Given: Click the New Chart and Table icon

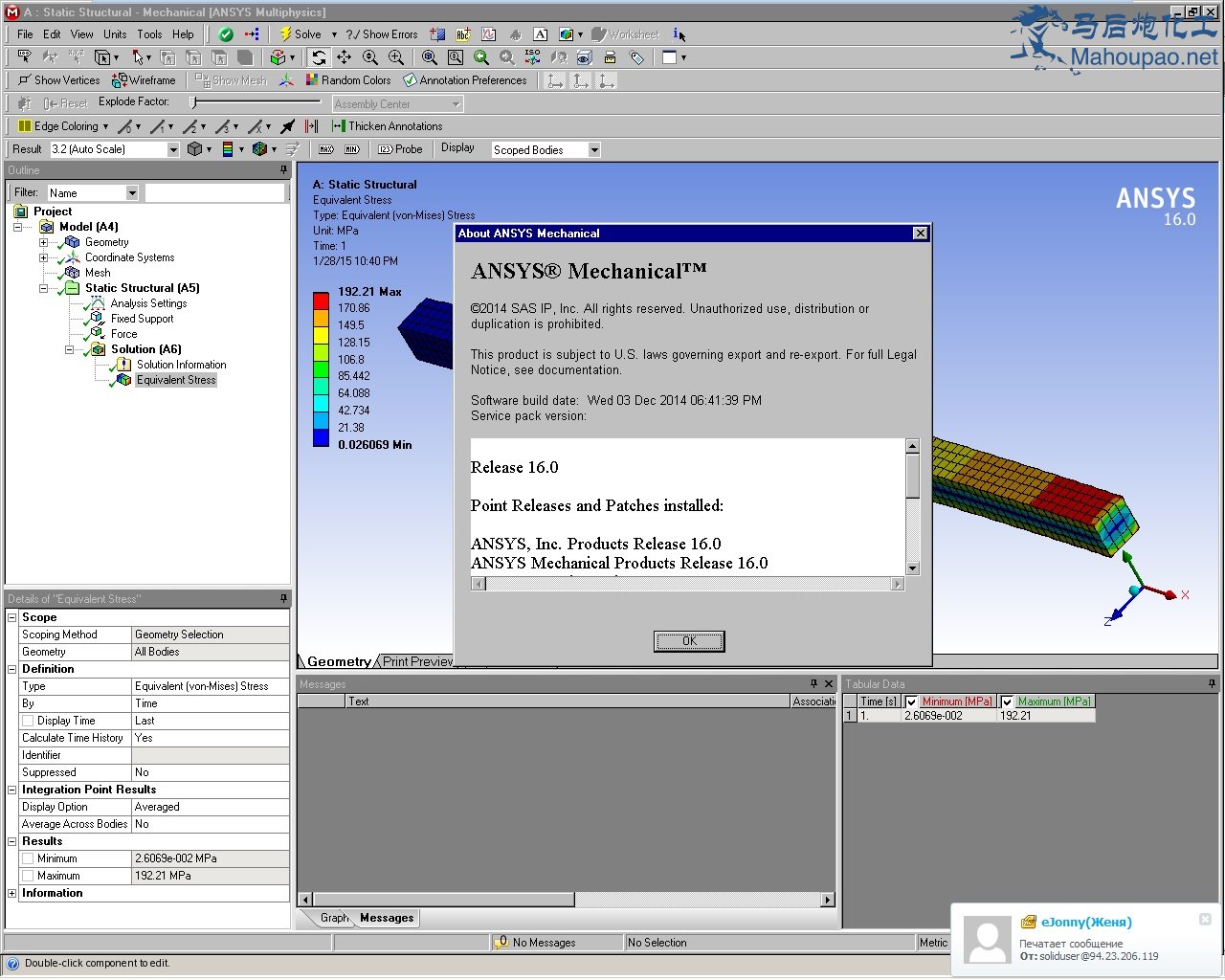Looking at the screenshot, I should point(489,34).
